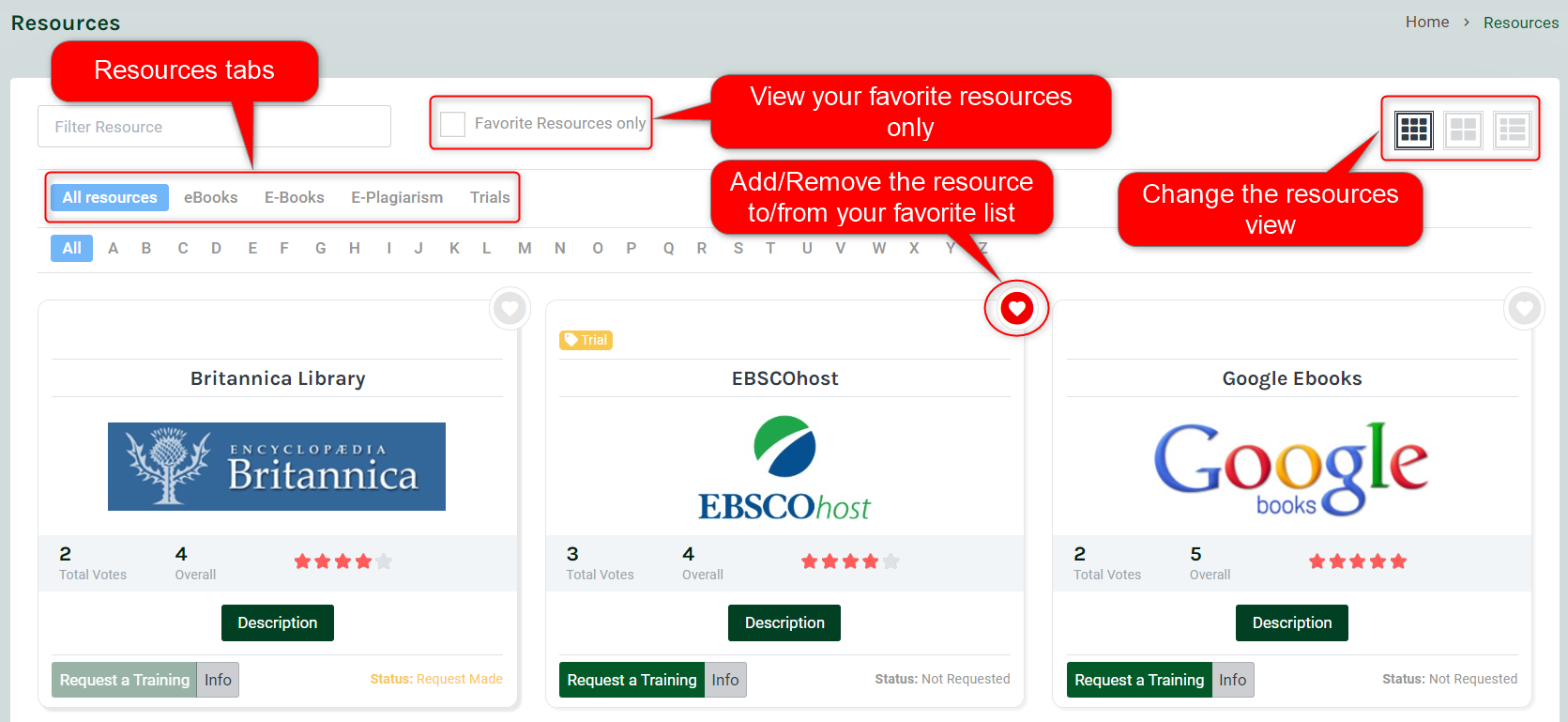This screenshot has height=722, width=1568.
Task: Click the Britannica Library title
Action: coord(278,378)
